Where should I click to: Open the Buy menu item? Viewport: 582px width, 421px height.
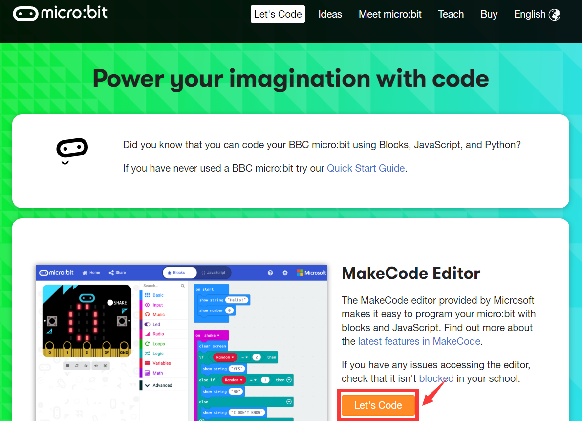(x=488, y=14)
